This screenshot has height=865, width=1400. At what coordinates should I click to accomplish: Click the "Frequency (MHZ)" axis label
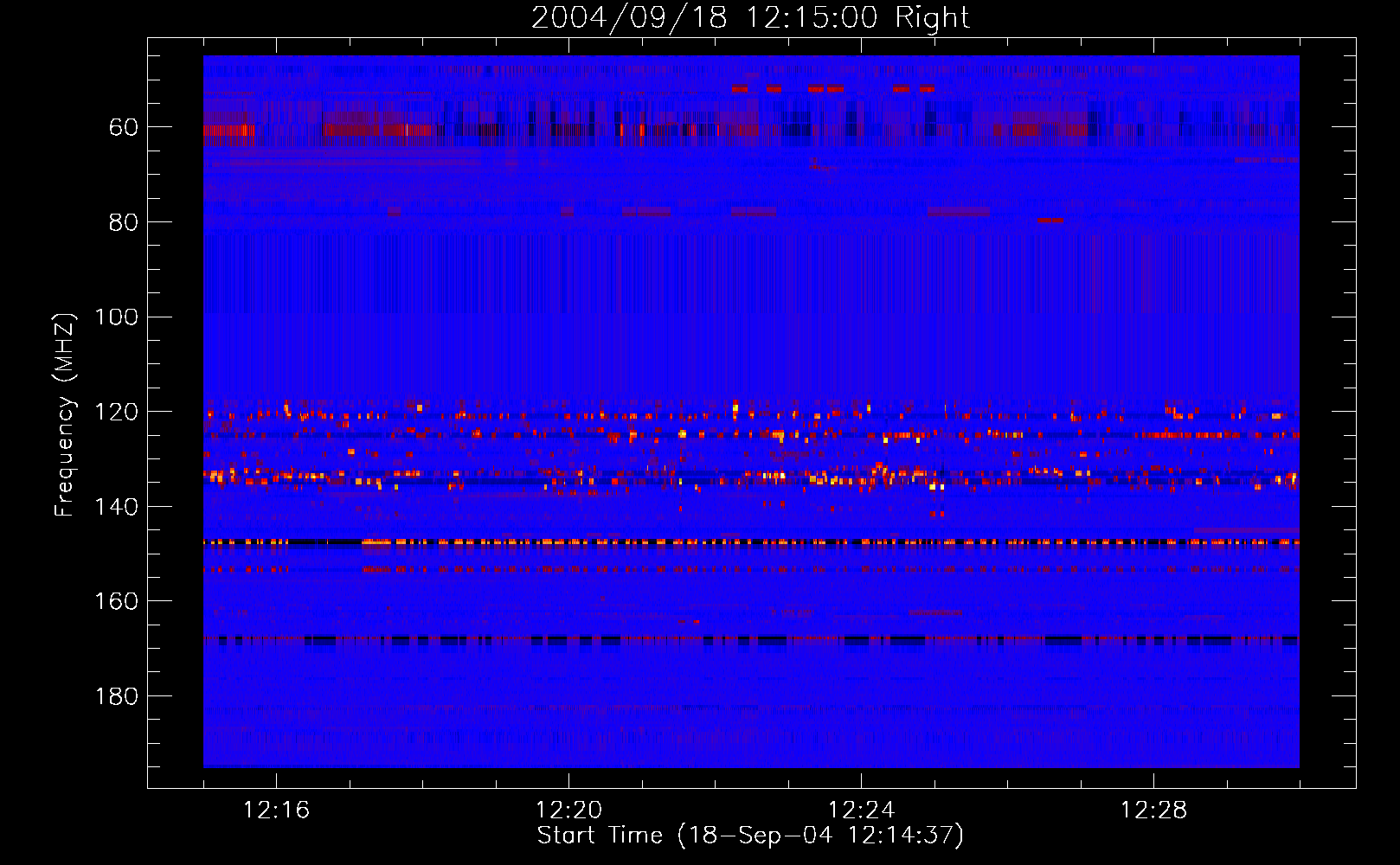point(65,414)
